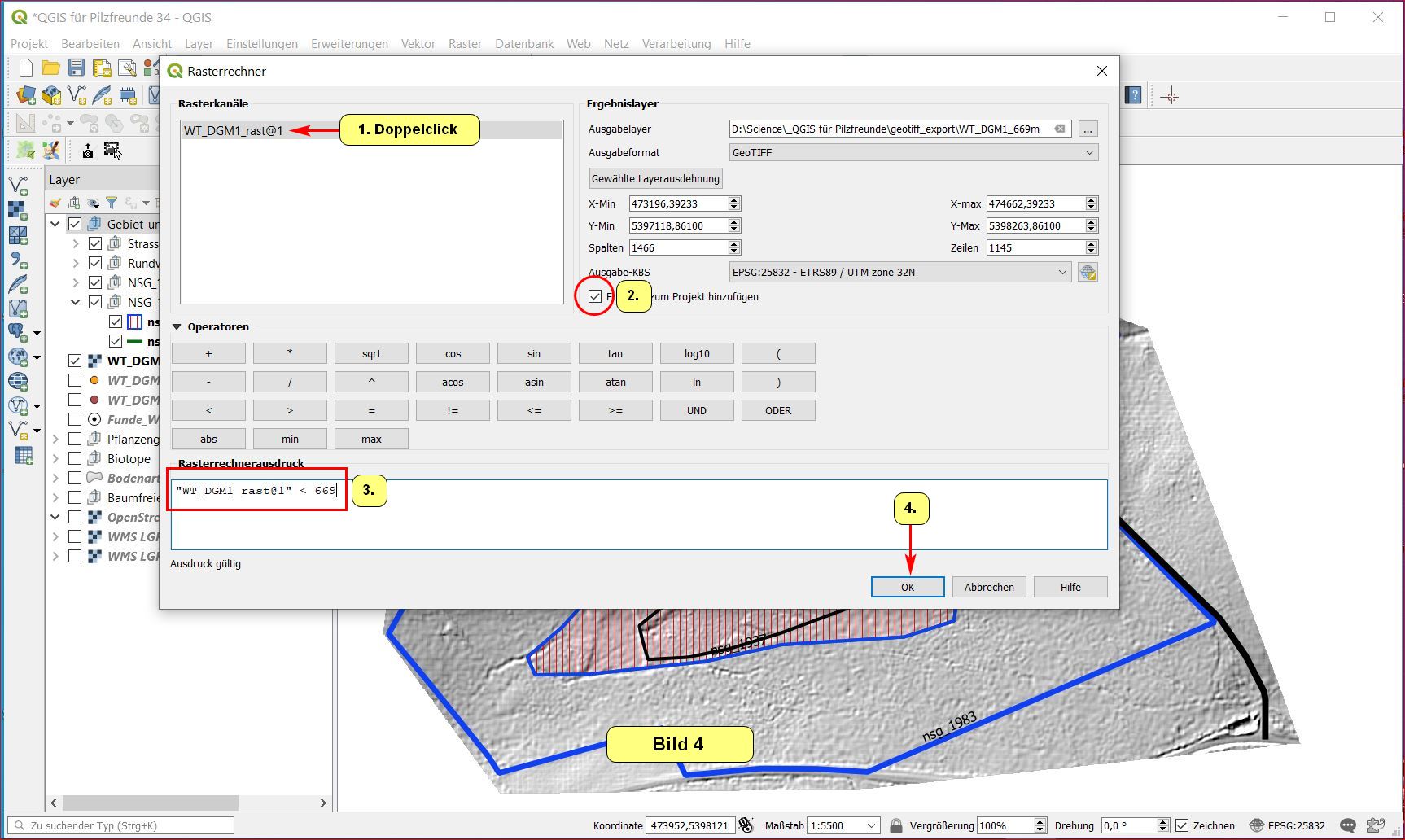Screen dimensions: 1405x840
Task: Collapse the Operatoren section
Action: 177,327
